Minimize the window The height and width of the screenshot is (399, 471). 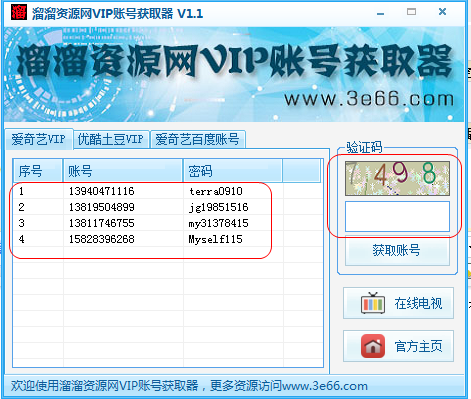[380, 13]
